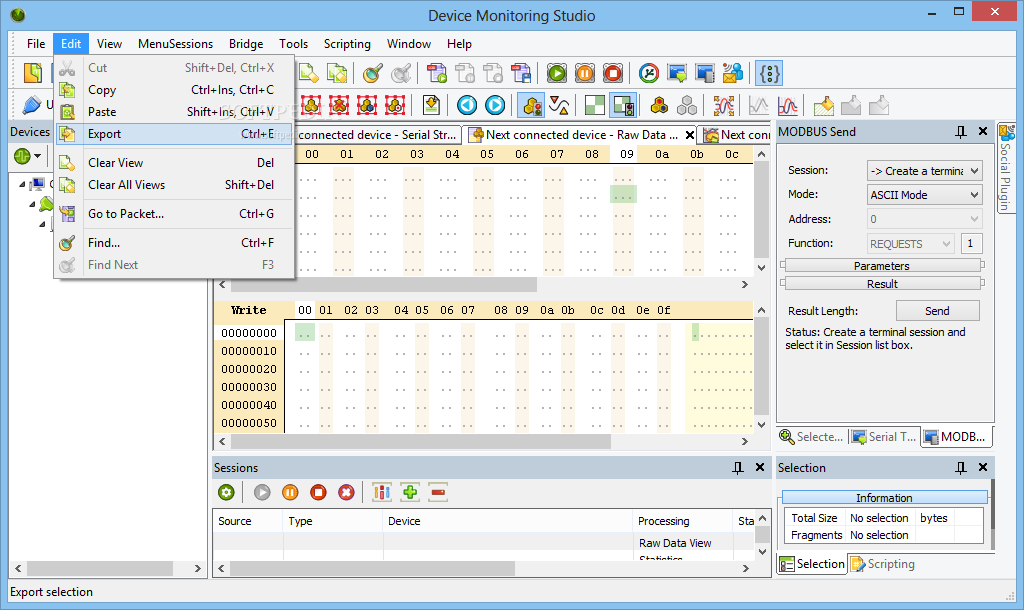Click the multicolored honeycomb icon in toolbar
The height and width of the screenshot is (610, 1024).
point(660,105)
